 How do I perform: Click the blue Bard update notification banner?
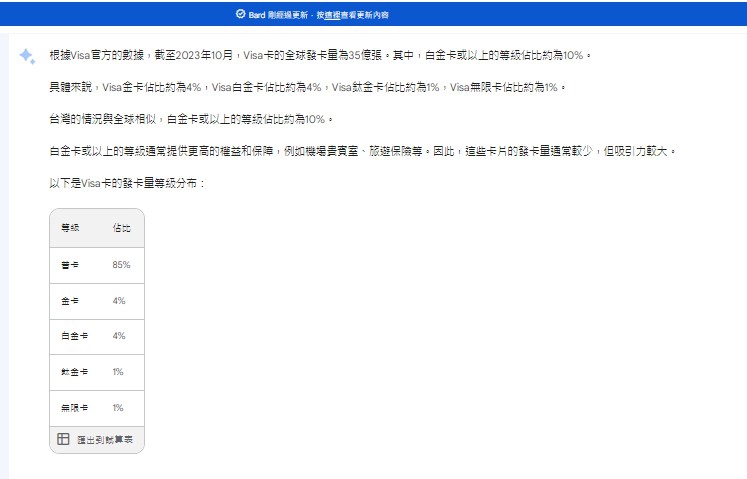373,15
